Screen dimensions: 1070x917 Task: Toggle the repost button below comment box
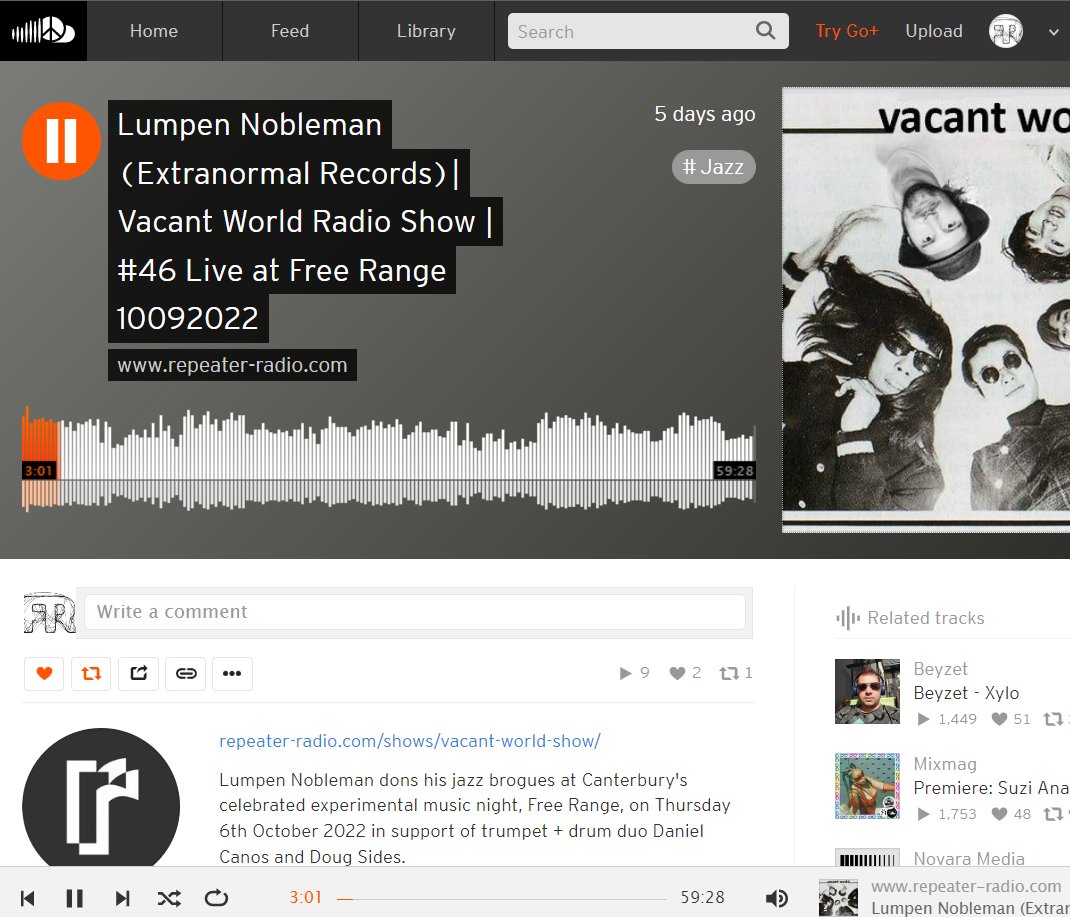tap(91, 673)
